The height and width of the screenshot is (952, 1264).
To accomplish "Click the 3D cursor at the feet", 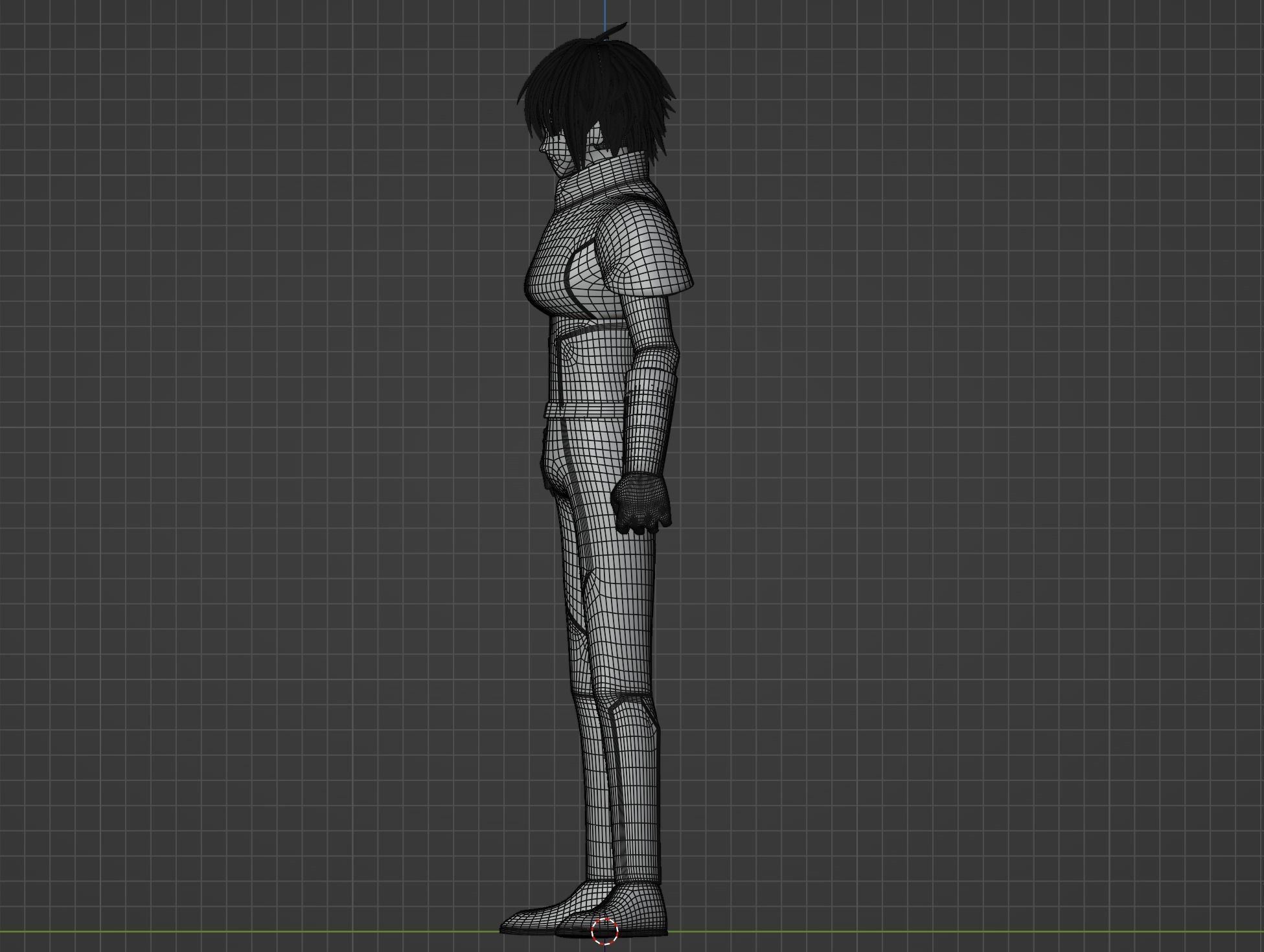I will (604, 931).
